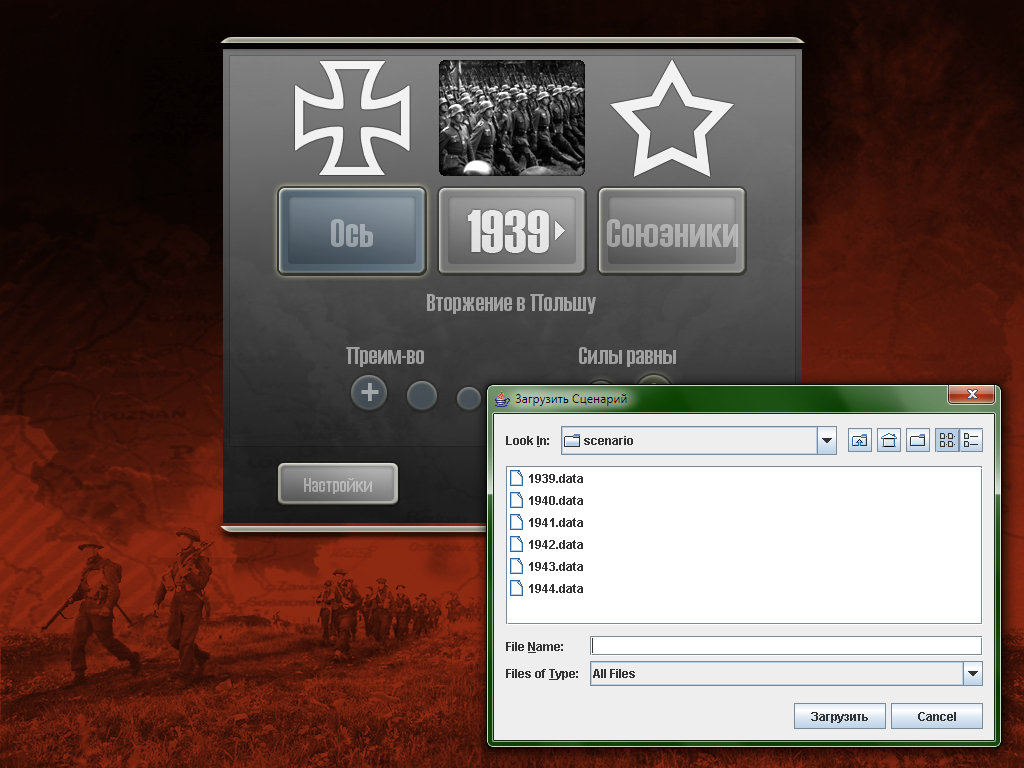
Task: Create a new folder via toolbar icon
Action: click(x=918, y=440)
